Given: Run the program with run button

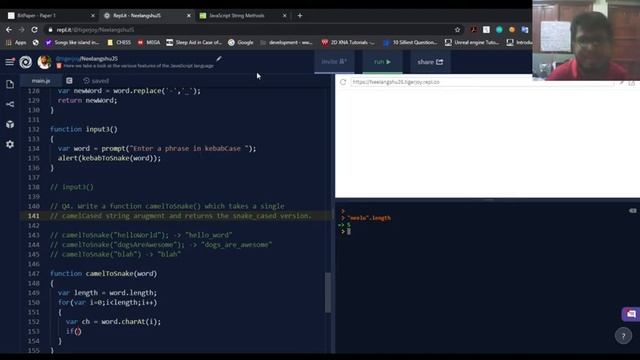Looking at the screenshot, I should point(382,62).
